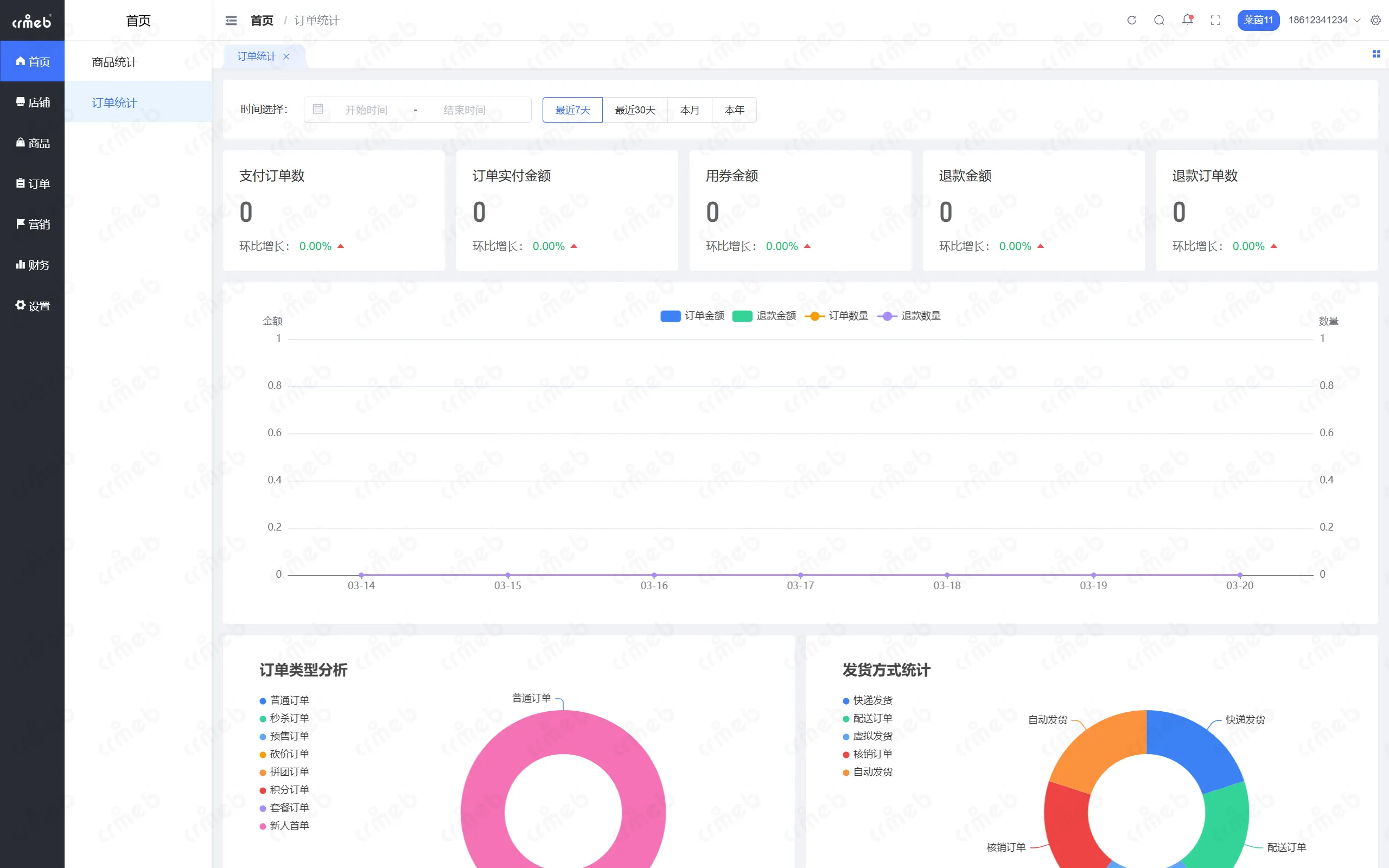Toggle the 自动发货 legend entry
The image size is (1389, 868).
(867, 771)
